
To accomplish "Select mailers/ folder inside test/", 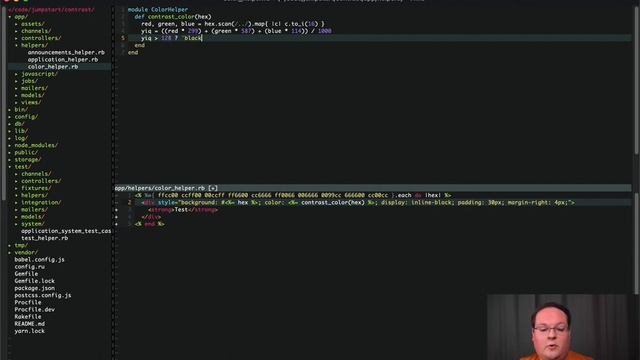I will (34, 209).
